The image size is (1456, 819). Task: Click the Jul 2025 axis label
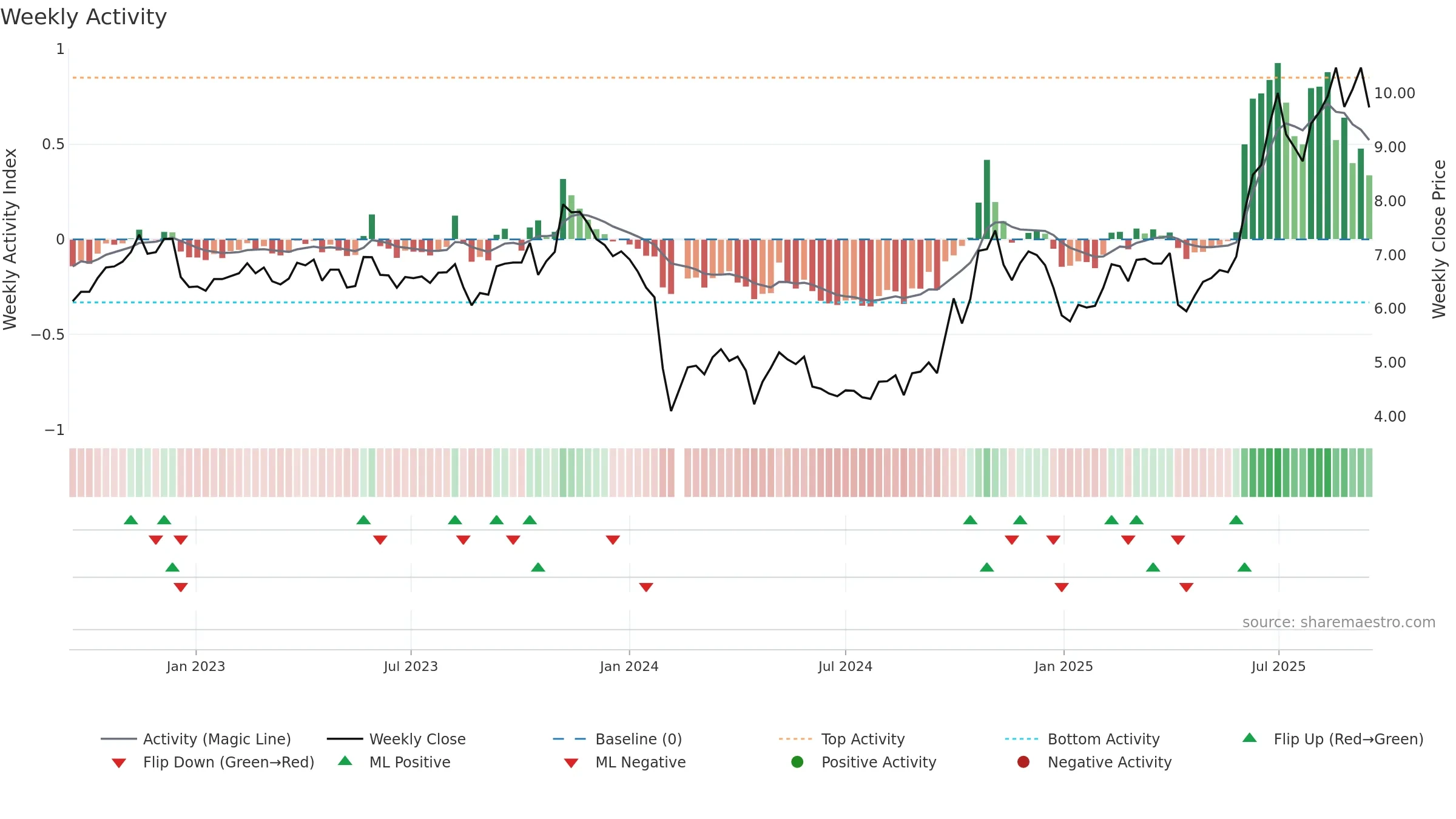1278,666
